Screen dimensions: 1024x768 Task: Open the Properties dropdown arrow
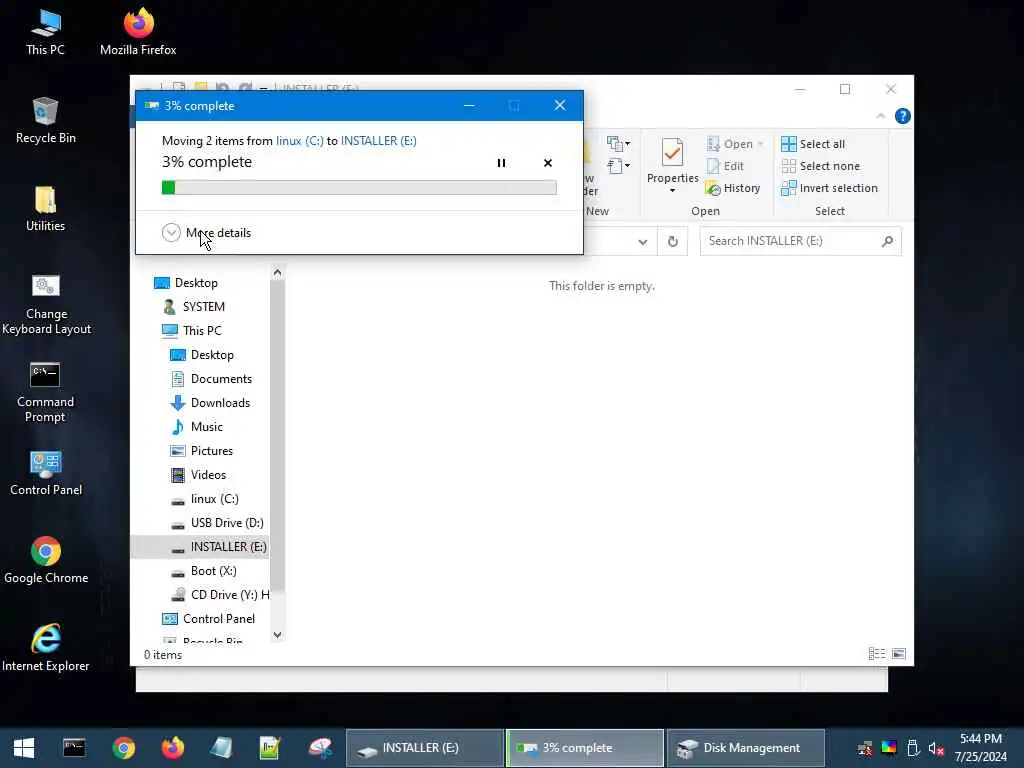tap(673, 191)
